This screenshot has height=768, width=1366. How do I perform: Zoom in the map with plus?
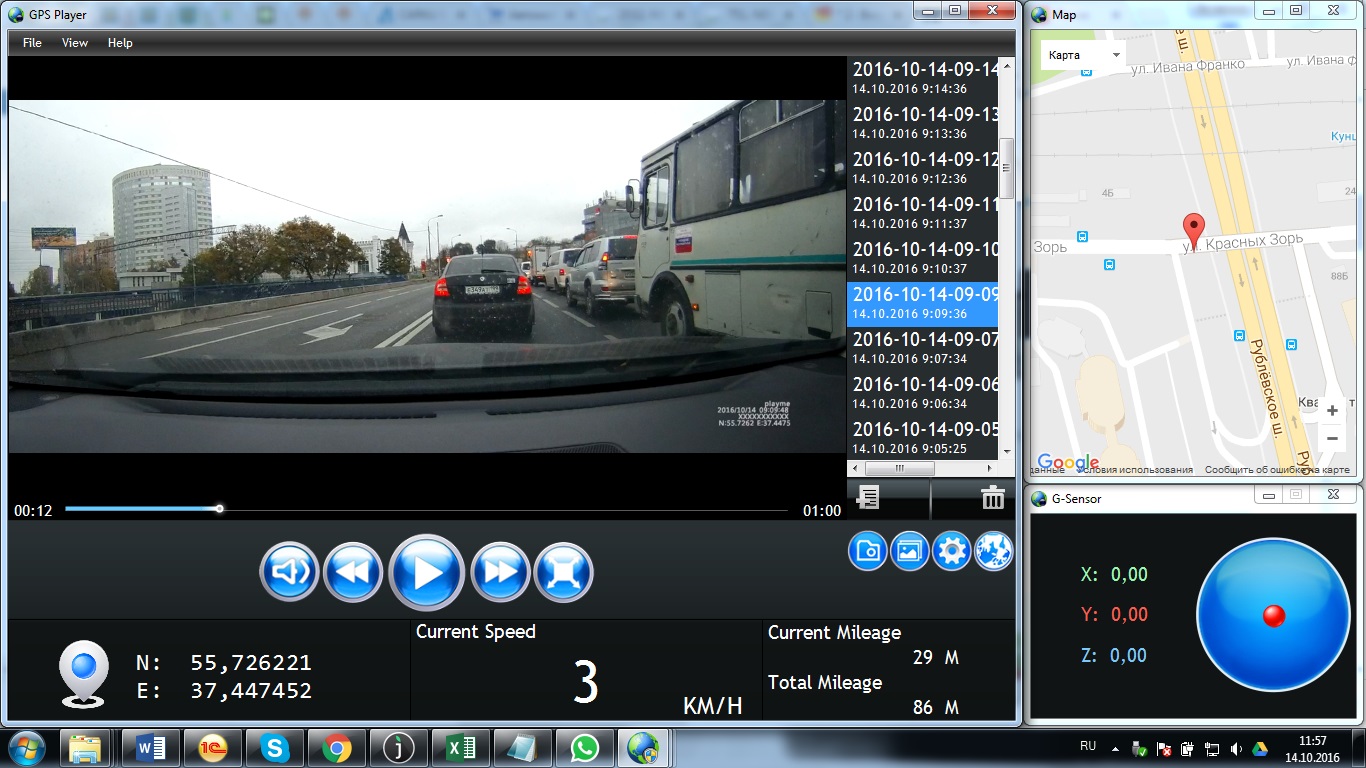(x=1332, y=410)
